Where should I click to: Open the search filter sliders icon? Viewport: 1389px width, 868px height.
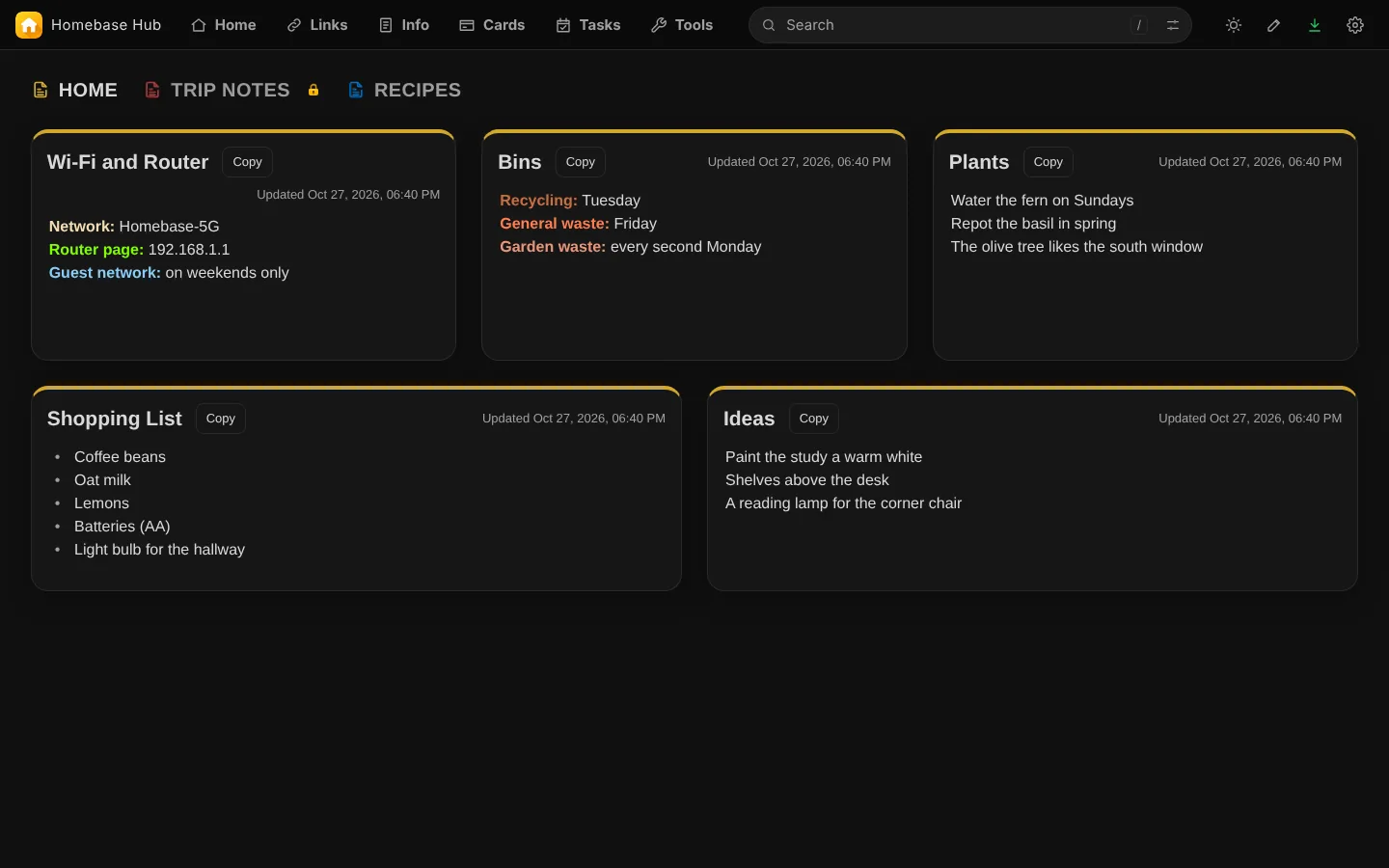(1173, 25)
